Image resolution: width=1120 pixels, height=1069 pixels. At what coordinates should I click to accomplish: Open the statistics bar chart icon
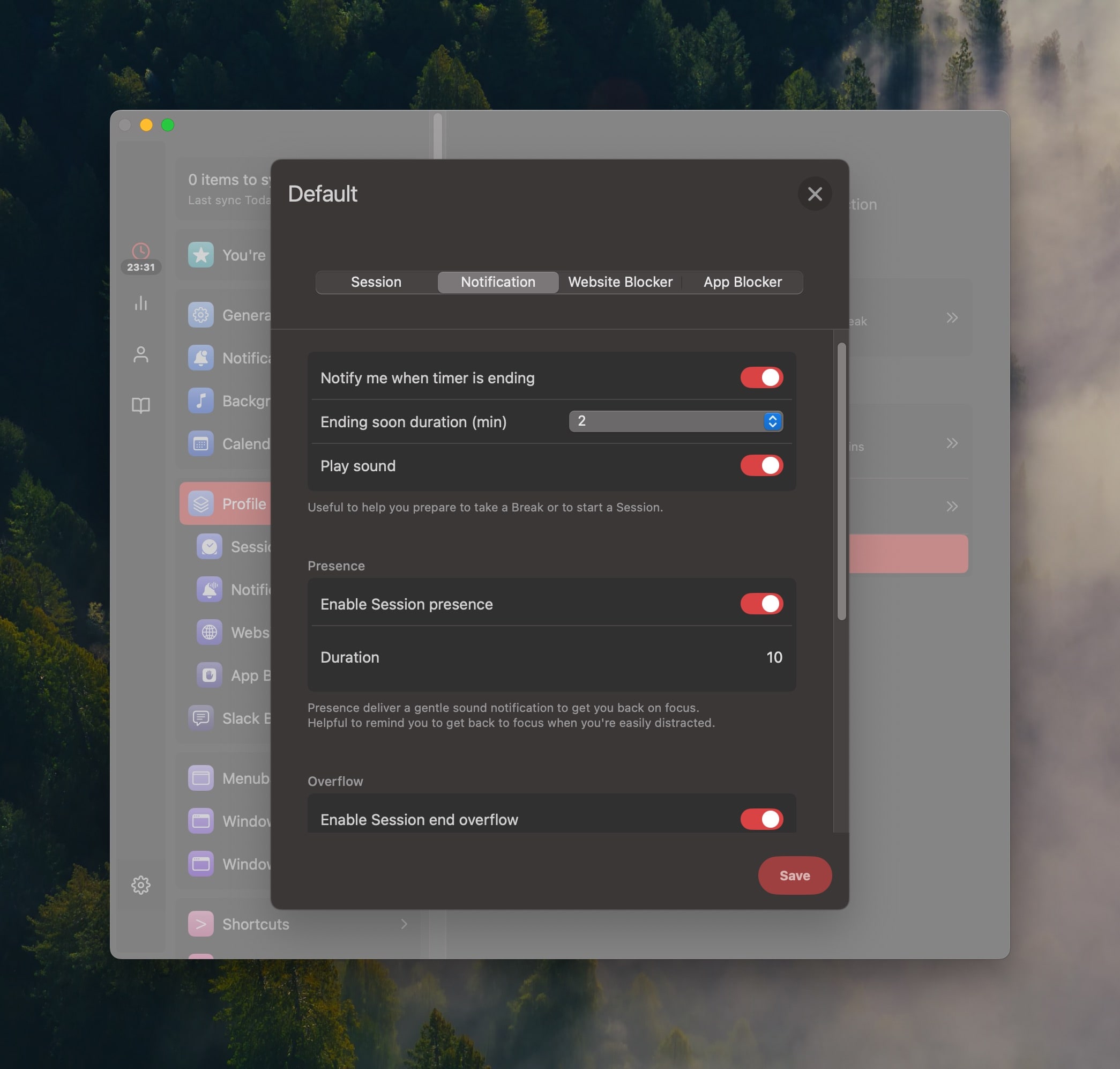tap(141, 303)
